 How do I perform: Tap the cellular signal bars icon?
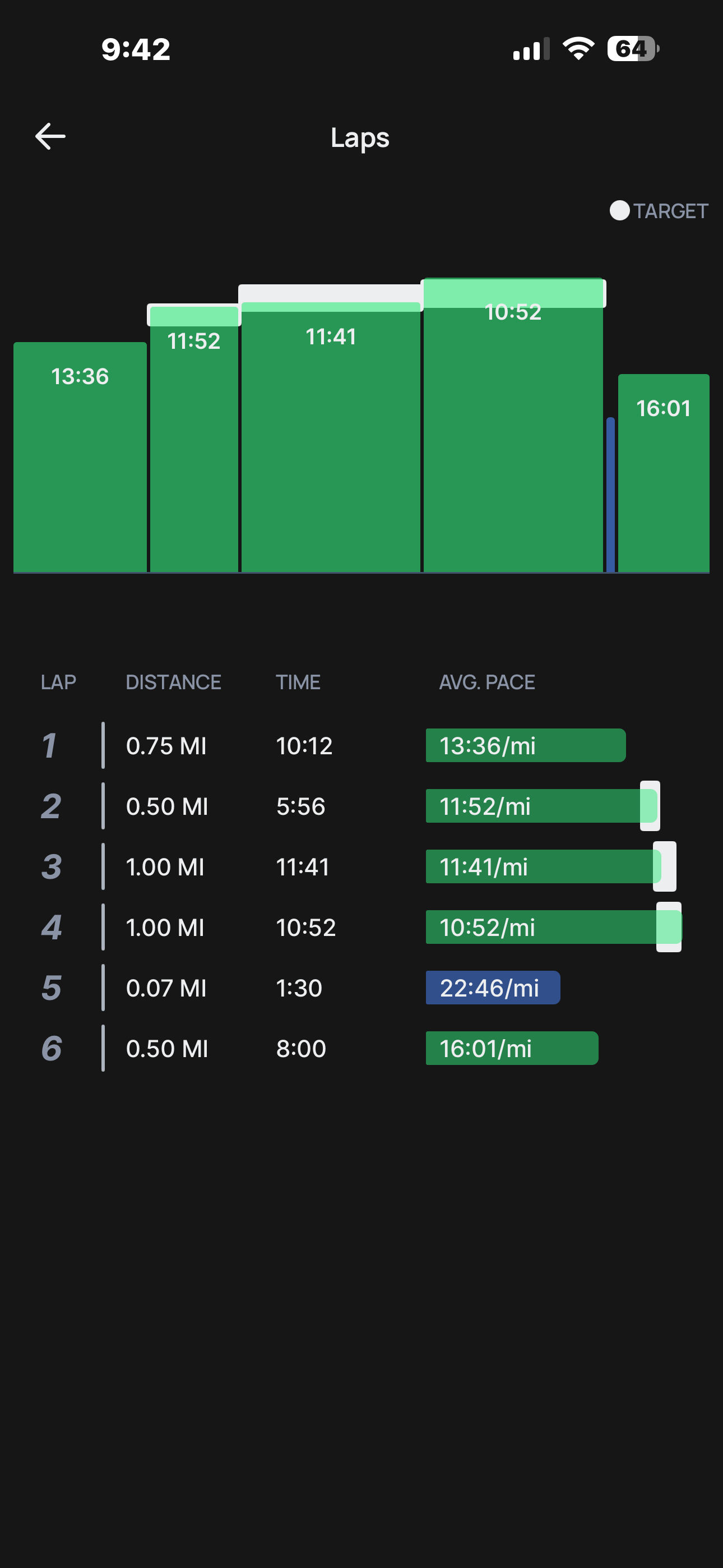[531, 49]
